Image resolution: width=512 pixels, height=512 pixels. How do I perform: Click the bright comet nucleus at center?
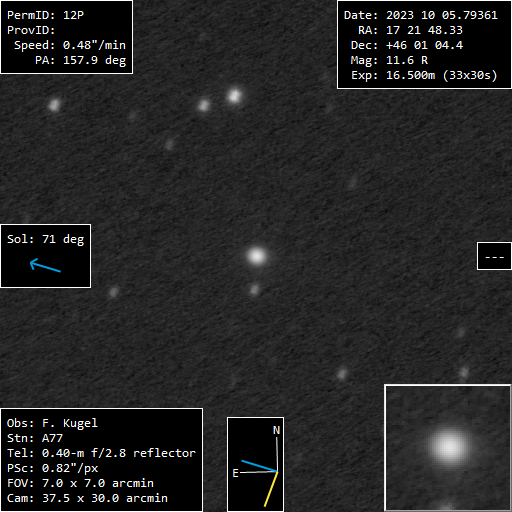[x=257, y=256]
